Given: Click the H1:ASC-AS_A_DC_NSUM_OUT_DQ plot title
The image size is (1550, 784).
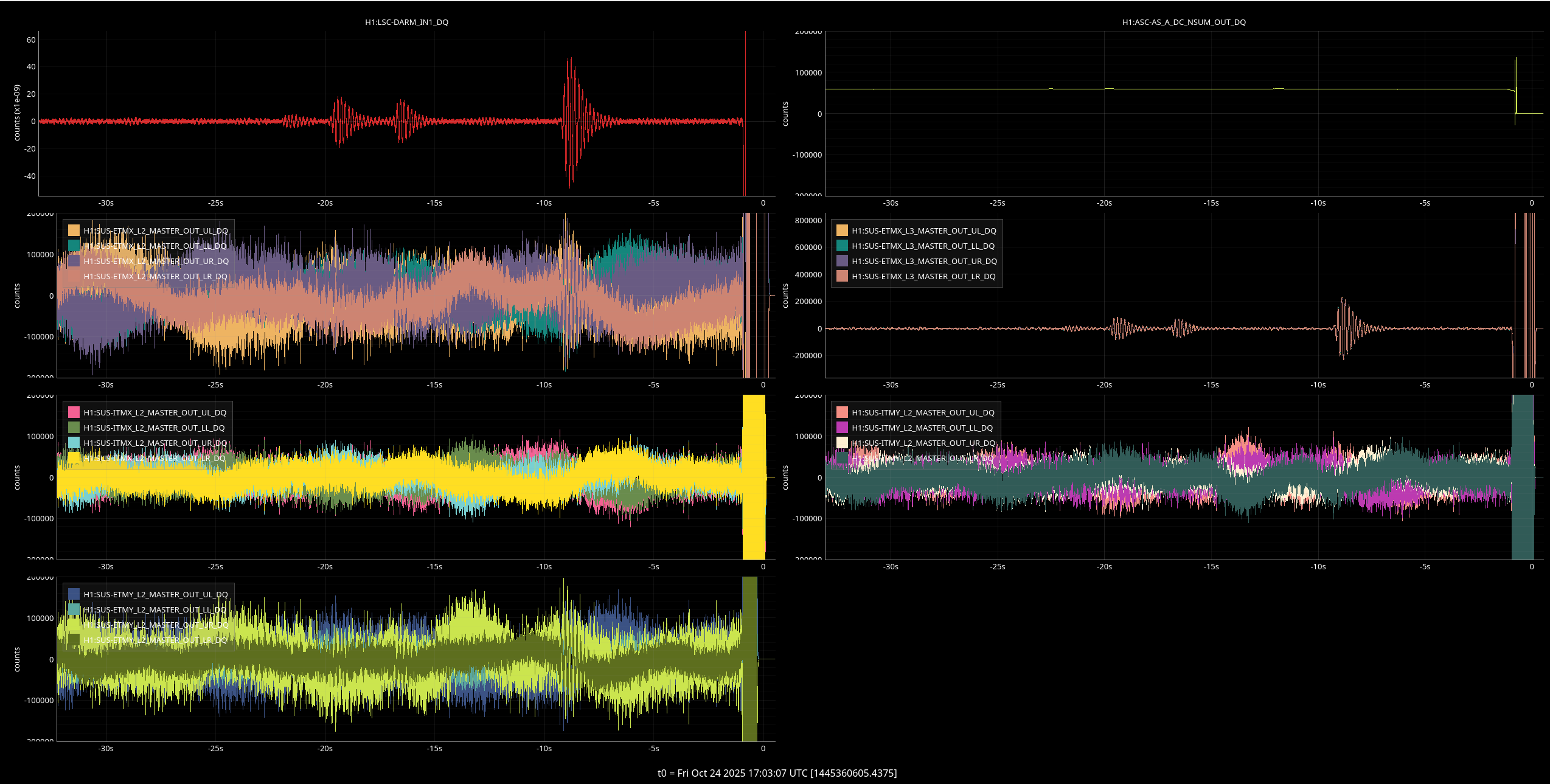Looking at the screenshot, I should click(1183, 23).
